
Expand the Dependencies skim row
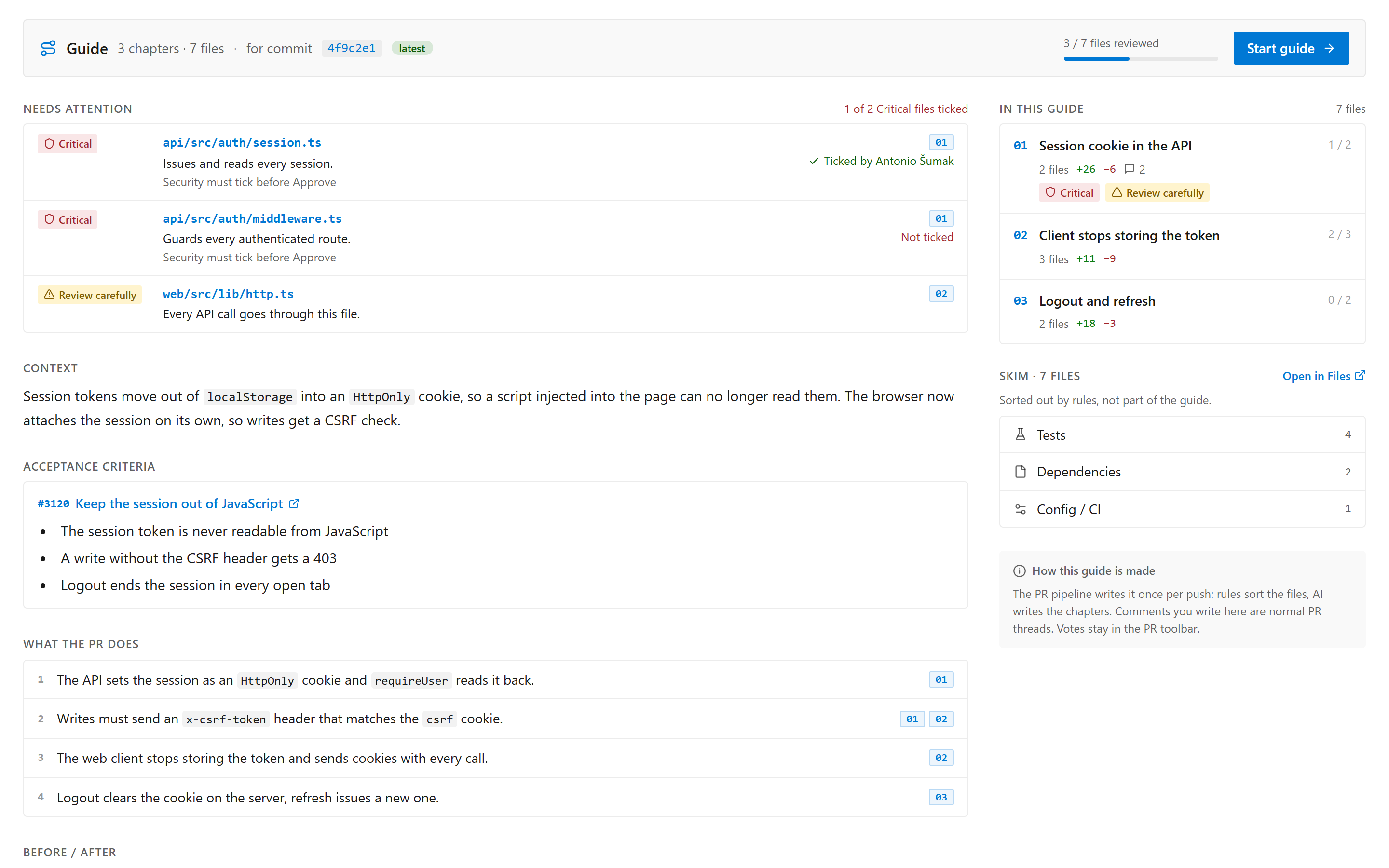coord(1182,471)
